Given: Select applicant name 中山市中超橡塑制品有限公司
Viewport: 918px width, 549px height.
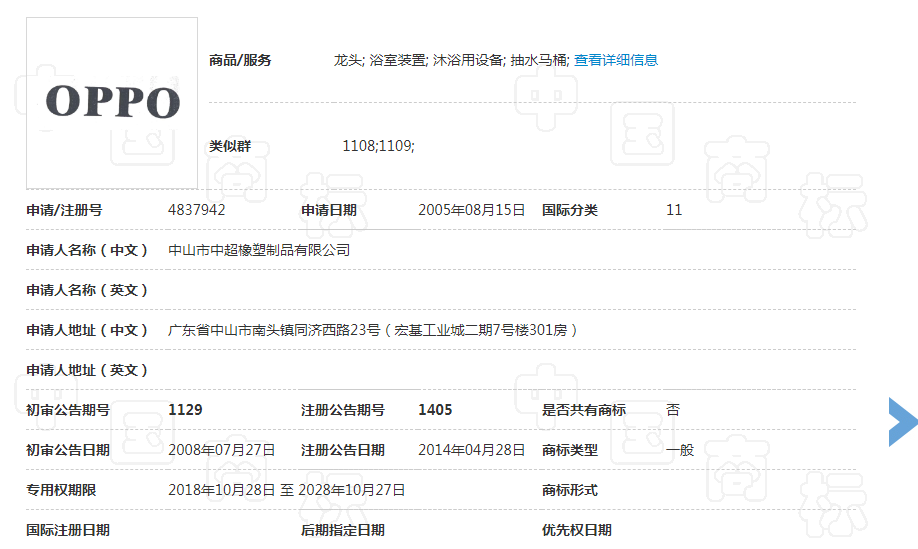Looking at the screenshot, I should pos(259,251).
